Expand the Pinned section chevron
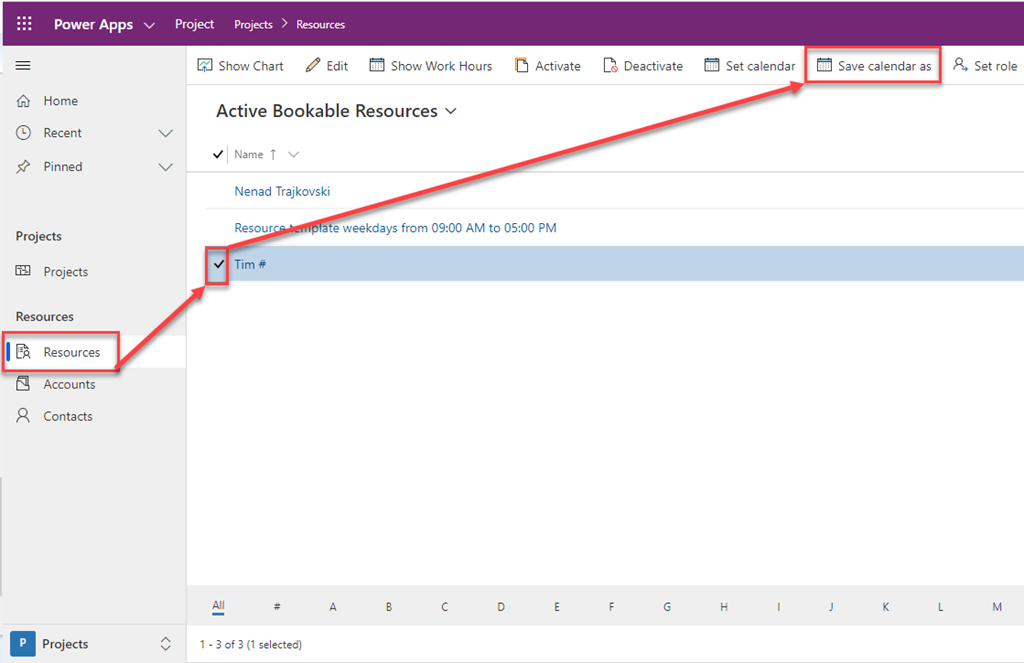 click(166, 167)
